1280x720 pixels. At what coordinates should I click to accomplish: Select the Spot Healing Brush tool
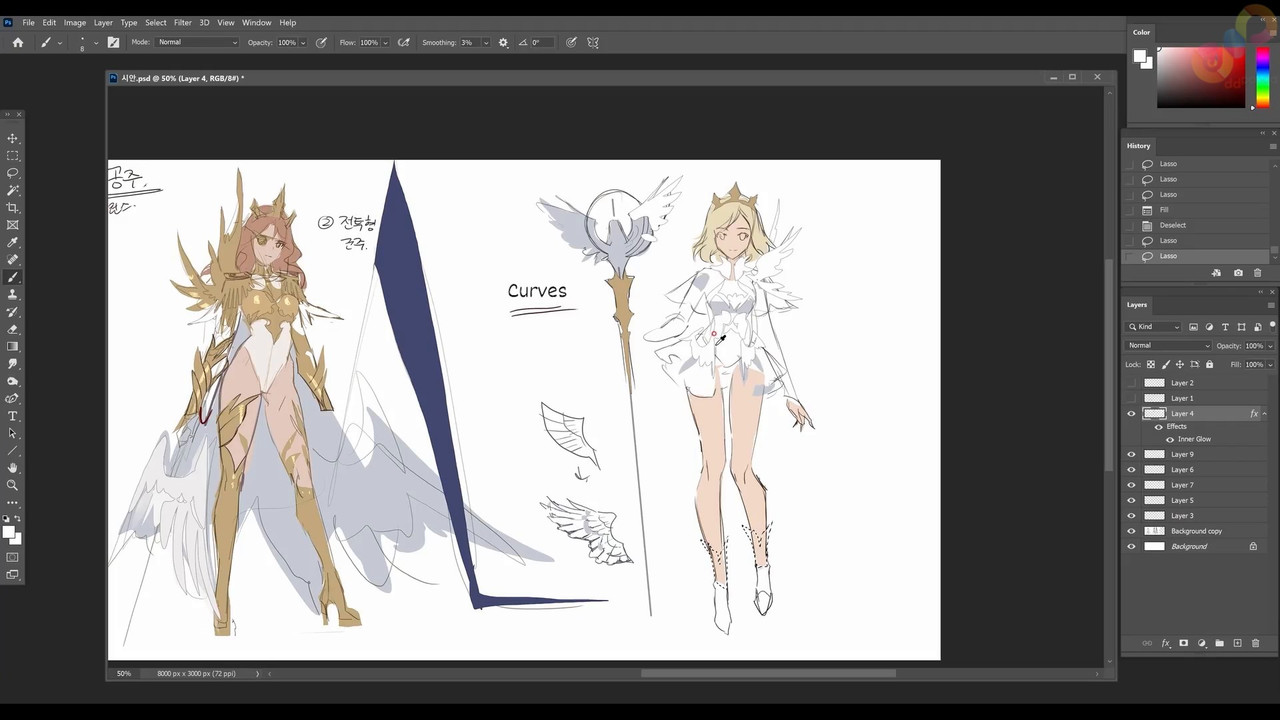coord(13,260)
